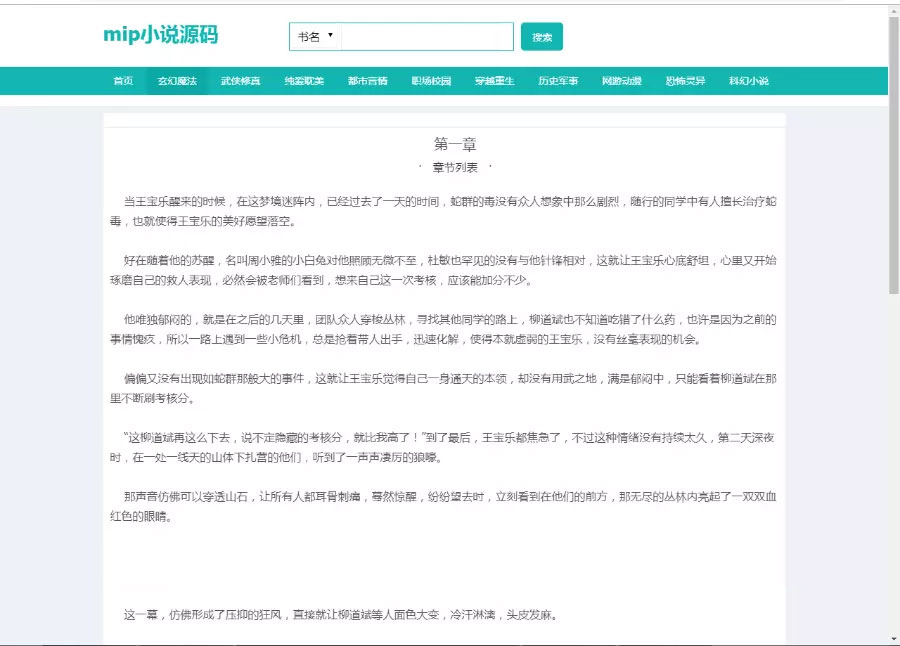Open the 玄幻魔法 category
The width and height of the screenshot is (900, 646).
177,81
